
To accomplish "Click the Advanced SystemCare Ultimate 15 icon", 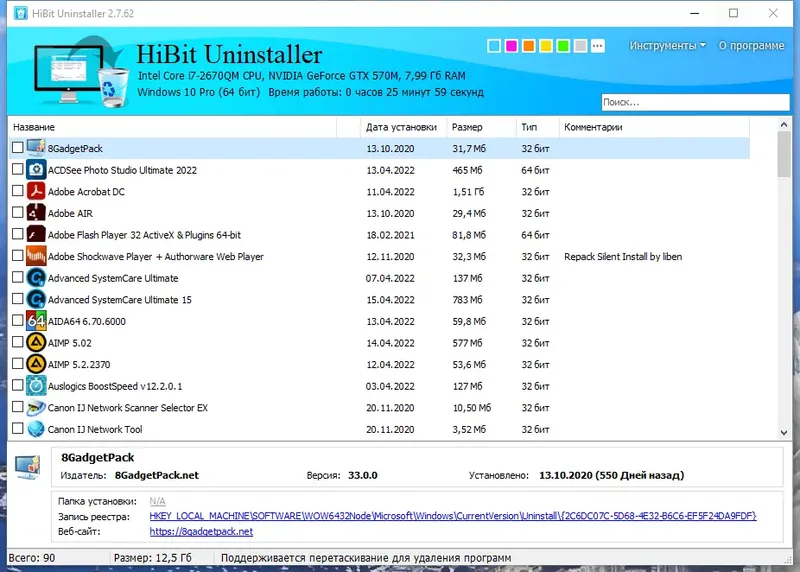I will (x=36, y=300).
